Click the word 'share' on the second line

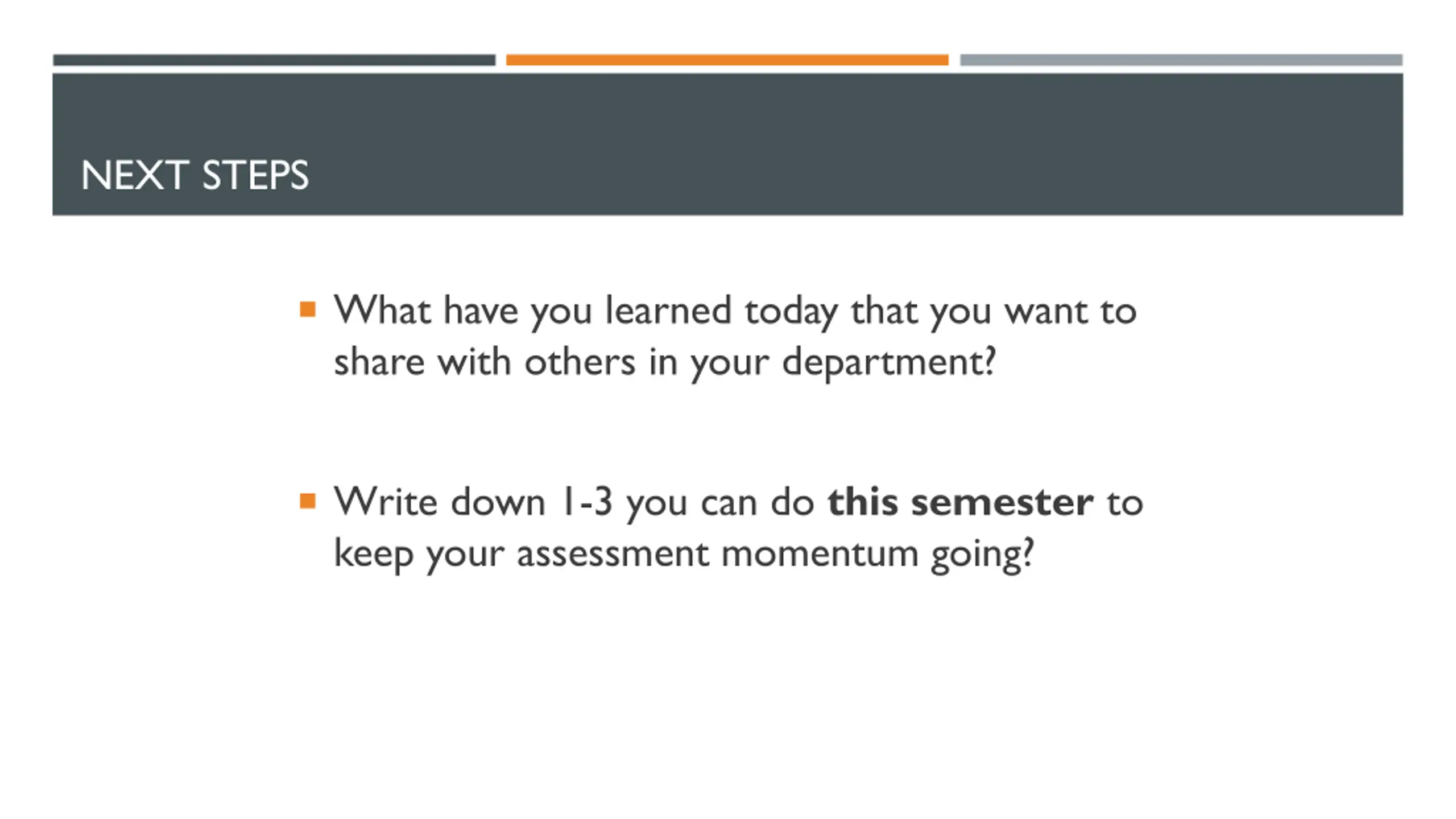379,363
